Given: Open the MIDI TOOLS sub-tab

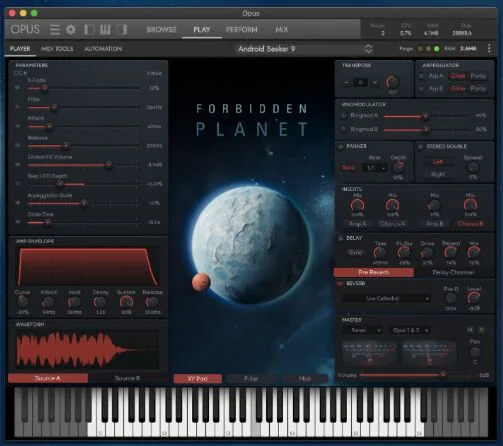Looking at the screenshot, I should click(x=57, y=49).
